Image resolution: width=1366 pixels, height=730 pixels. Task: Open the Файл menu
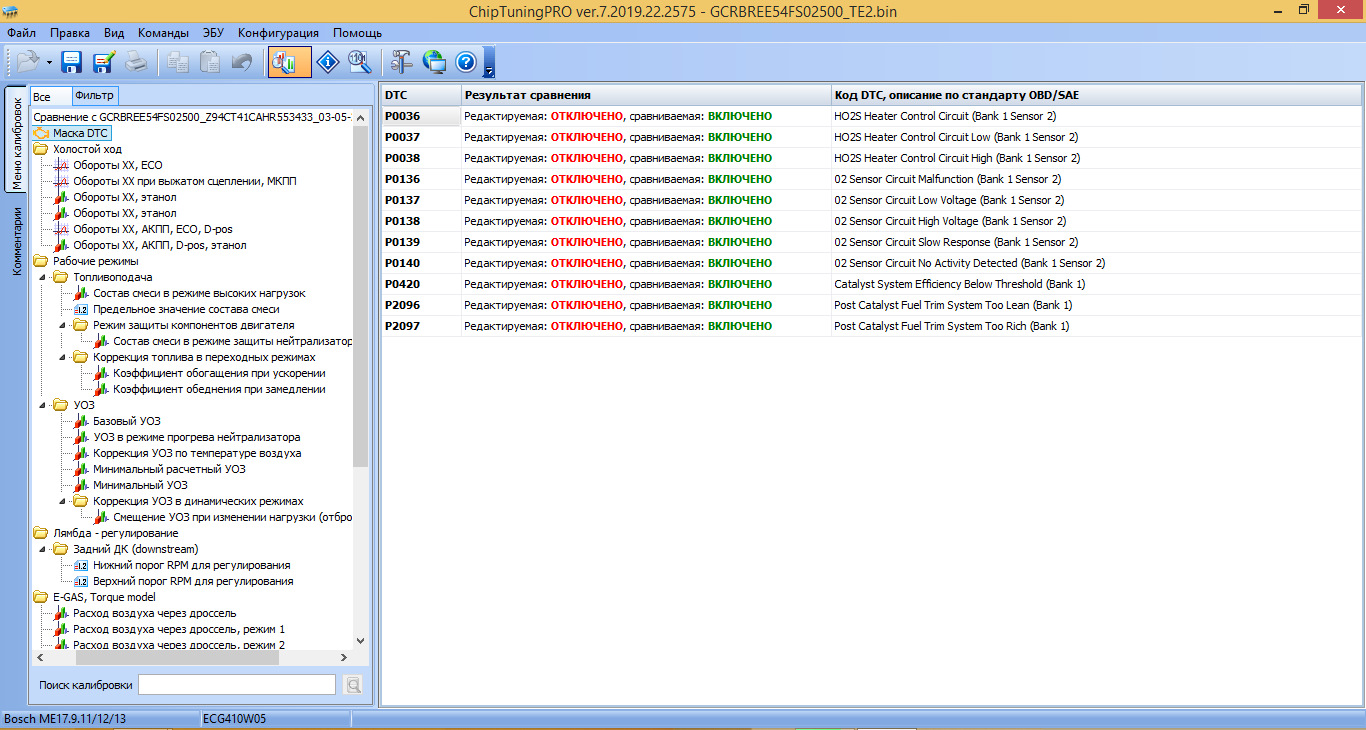click(x=21, y=33)
